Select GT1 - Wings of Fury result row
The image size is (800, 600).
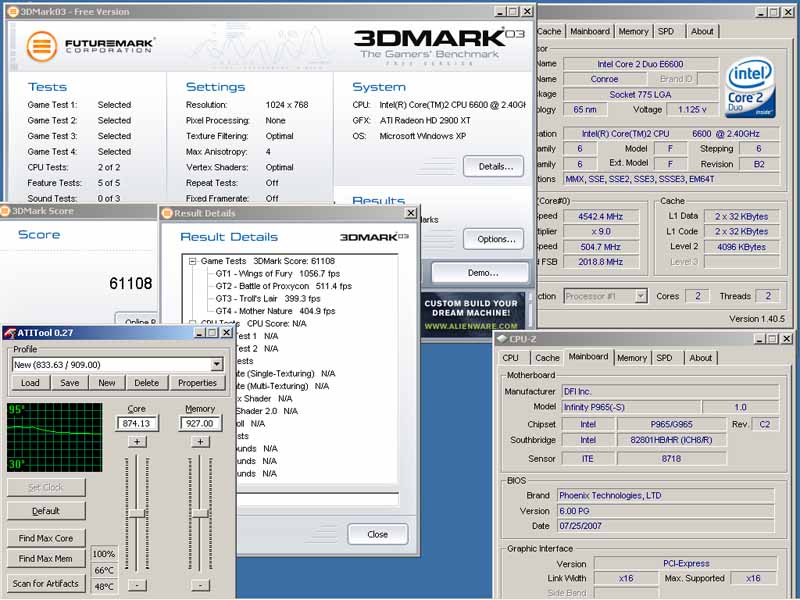pos(278,273)
